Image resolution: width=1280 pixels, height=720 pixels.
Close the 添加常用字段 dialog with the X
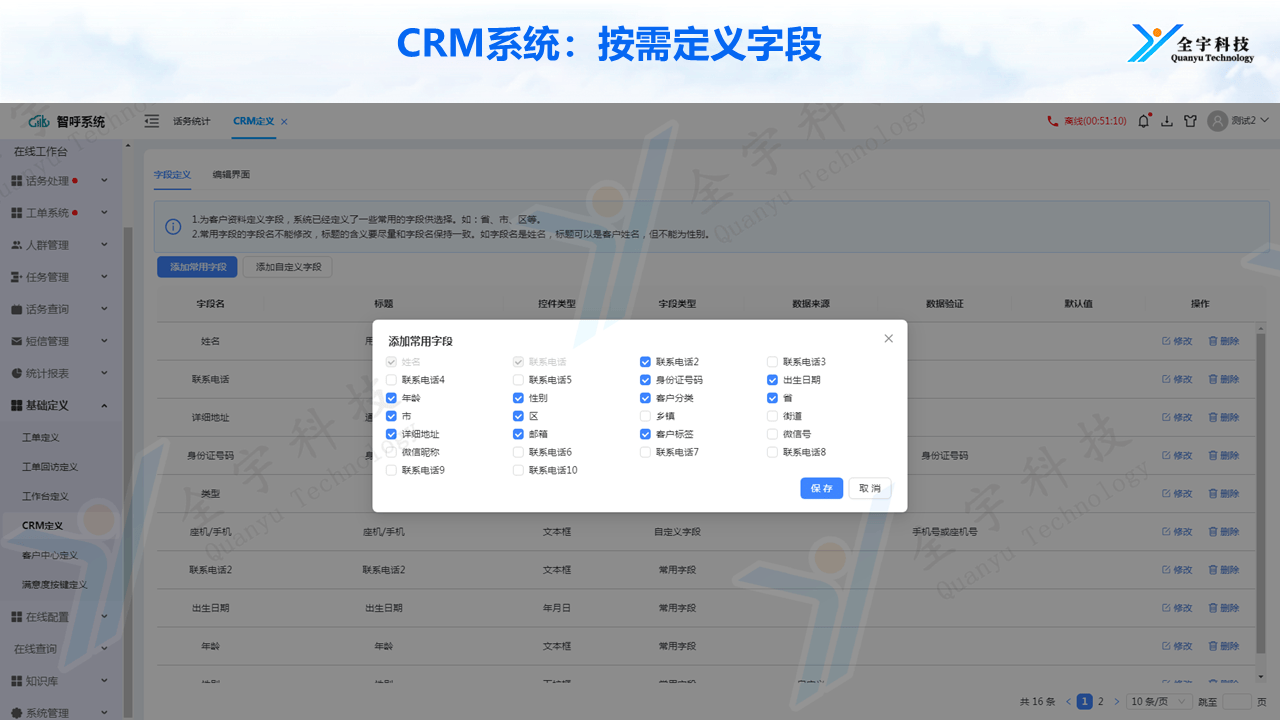(889, 339)
